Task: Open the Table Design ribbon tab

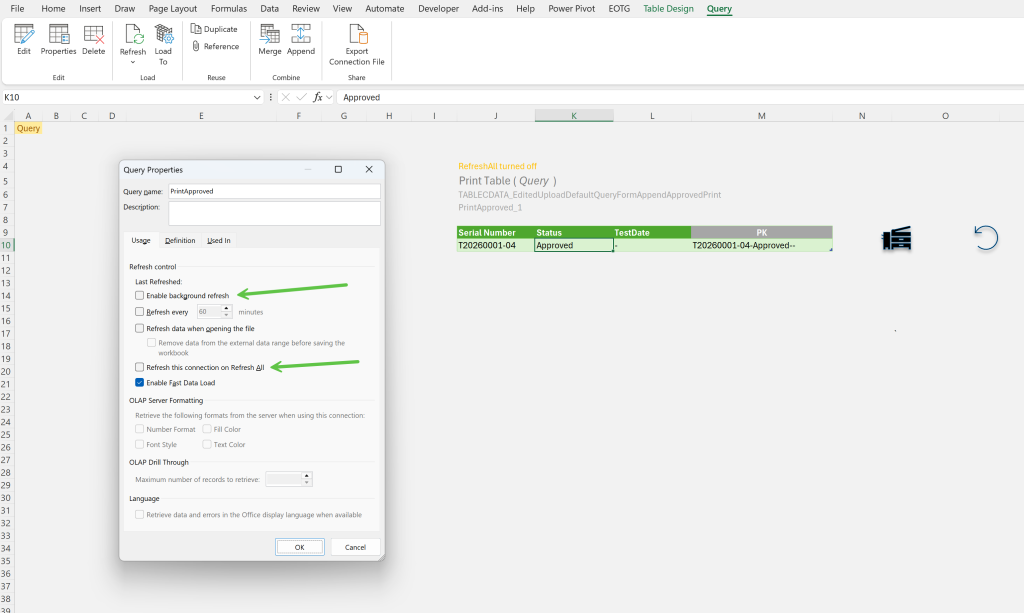Action: 668,8
